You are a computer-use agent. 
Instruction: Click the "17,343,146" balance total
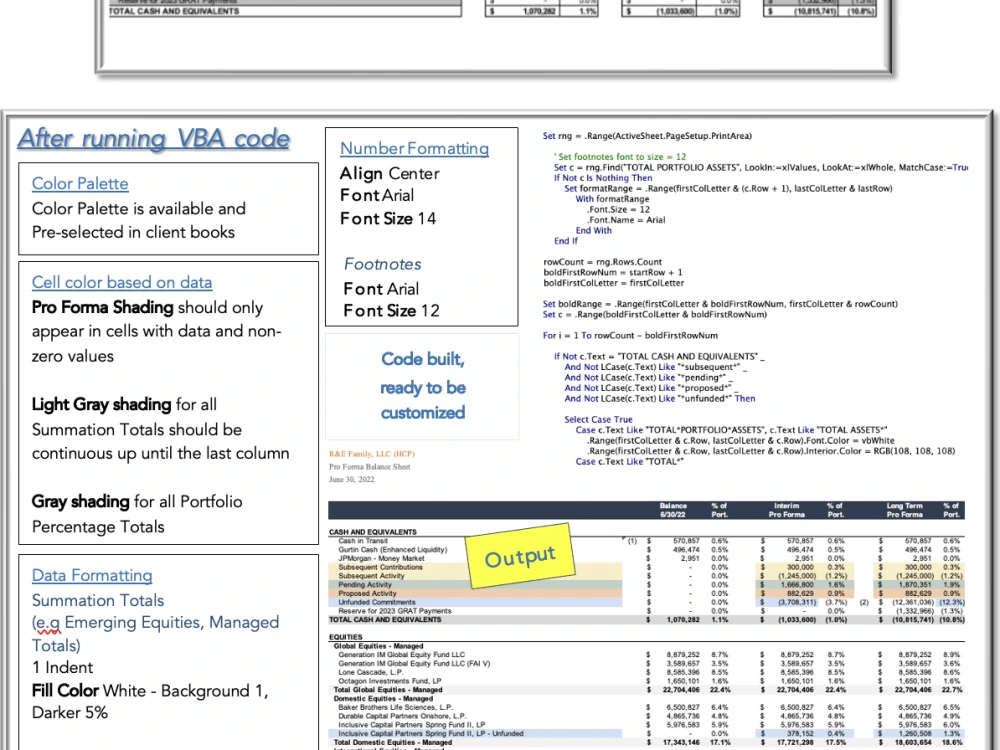coord(680,742)
